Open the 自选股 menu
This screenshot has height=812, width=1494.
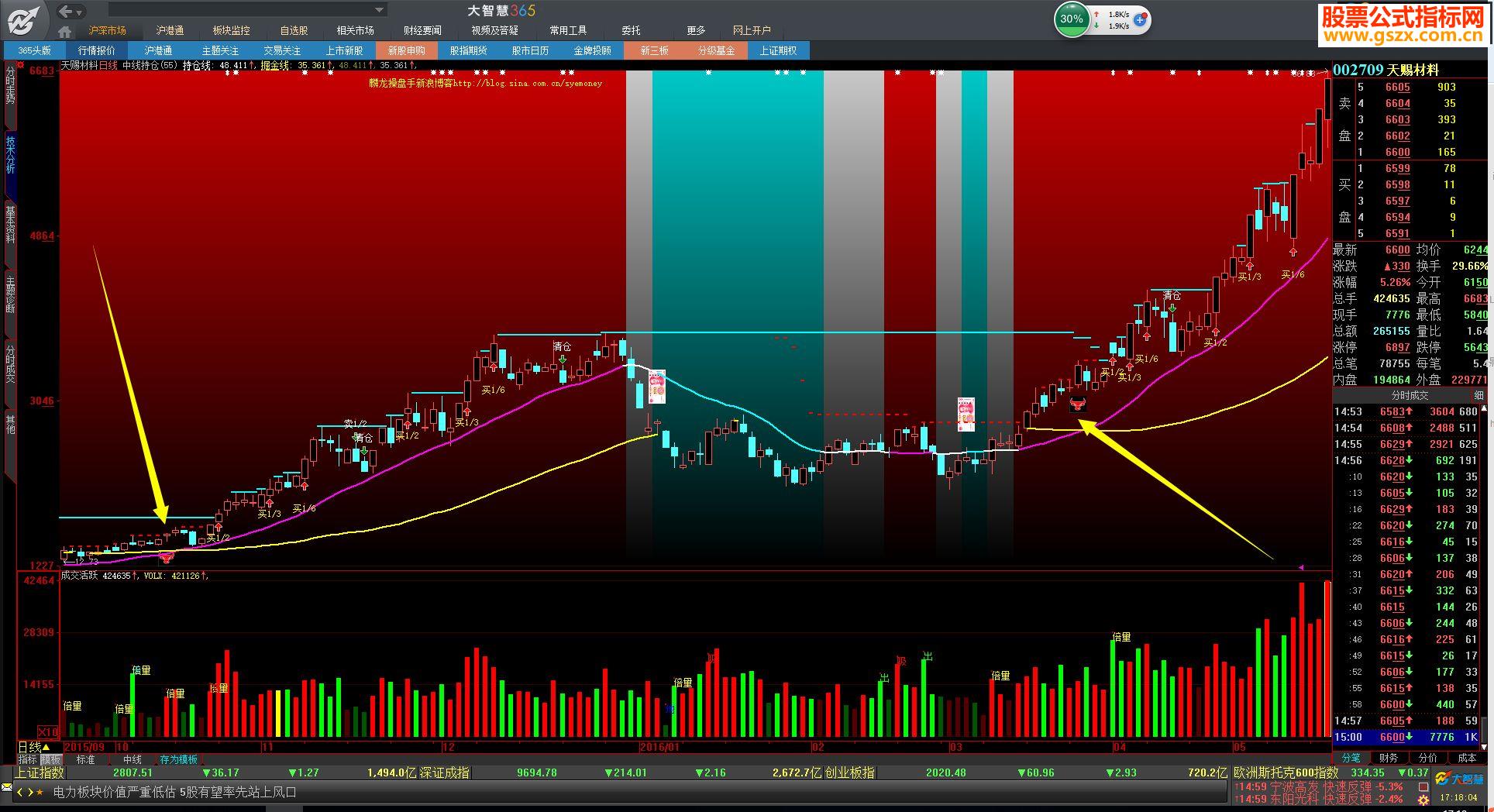294,30
